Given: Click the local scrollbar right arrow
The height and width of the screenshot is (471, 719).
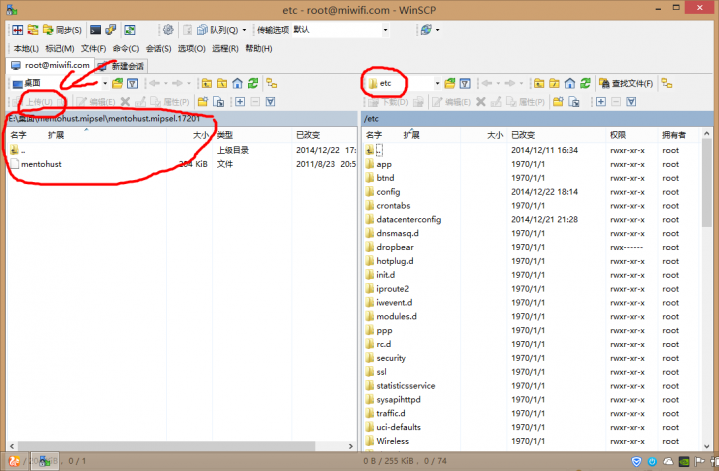Looking at the screenshot, I should pos(351,446).
